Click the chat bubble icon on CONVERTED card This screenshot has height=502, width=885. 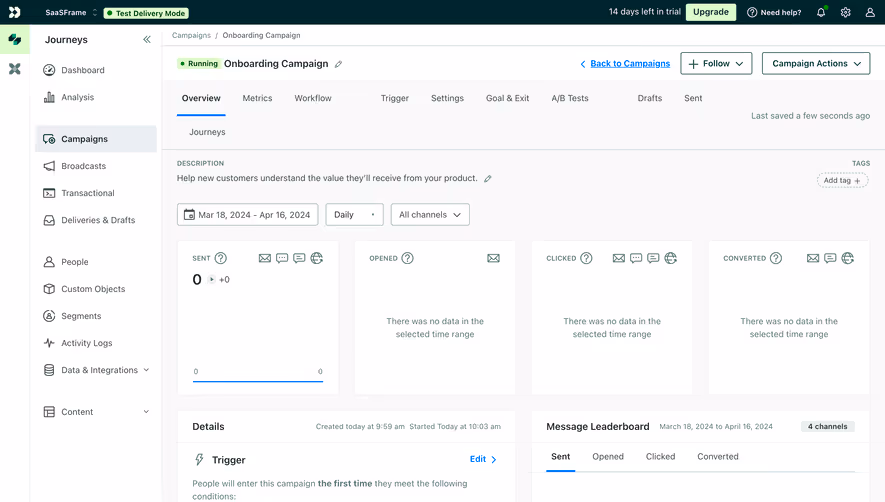click(830, 258)
